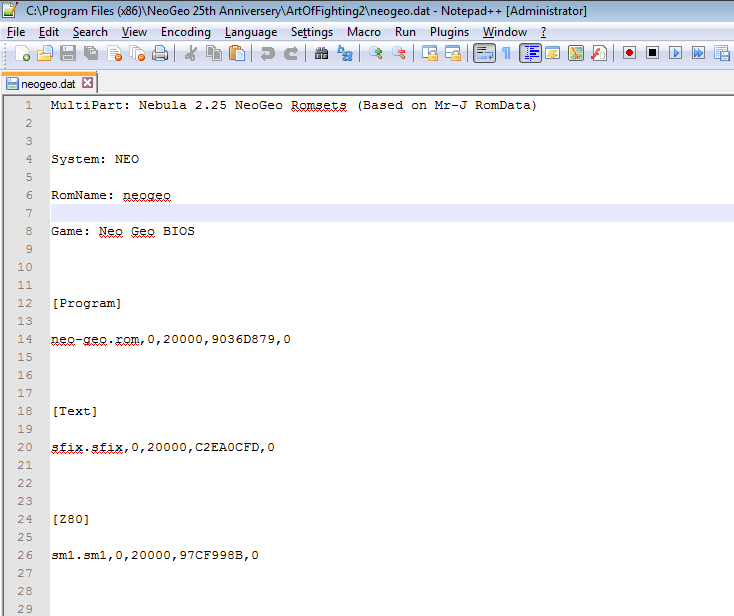Zoom out of the text

point(398,53)
